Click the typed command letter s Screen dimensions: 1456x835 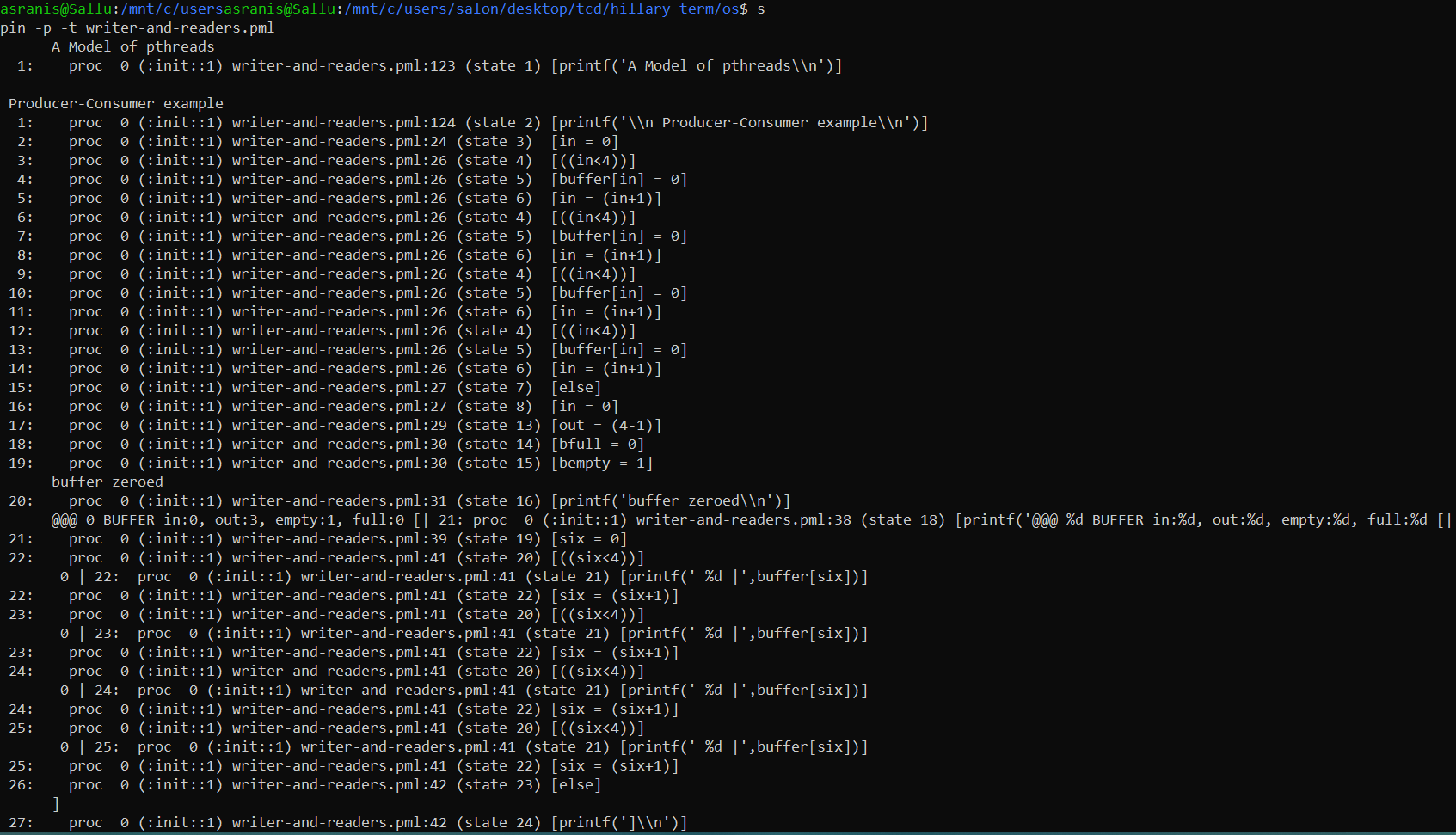760,9
